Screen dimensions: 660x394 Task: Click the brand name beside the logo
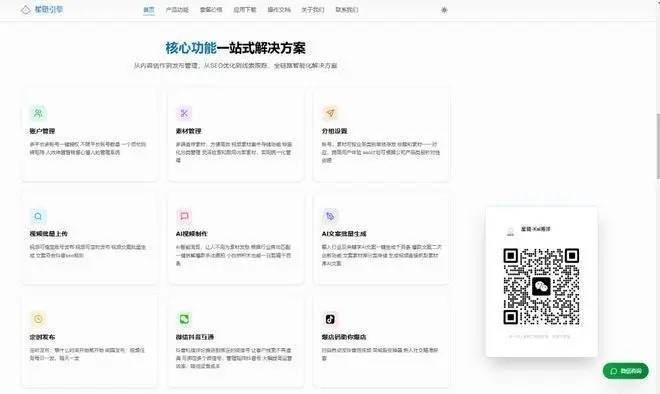point(48,10)
